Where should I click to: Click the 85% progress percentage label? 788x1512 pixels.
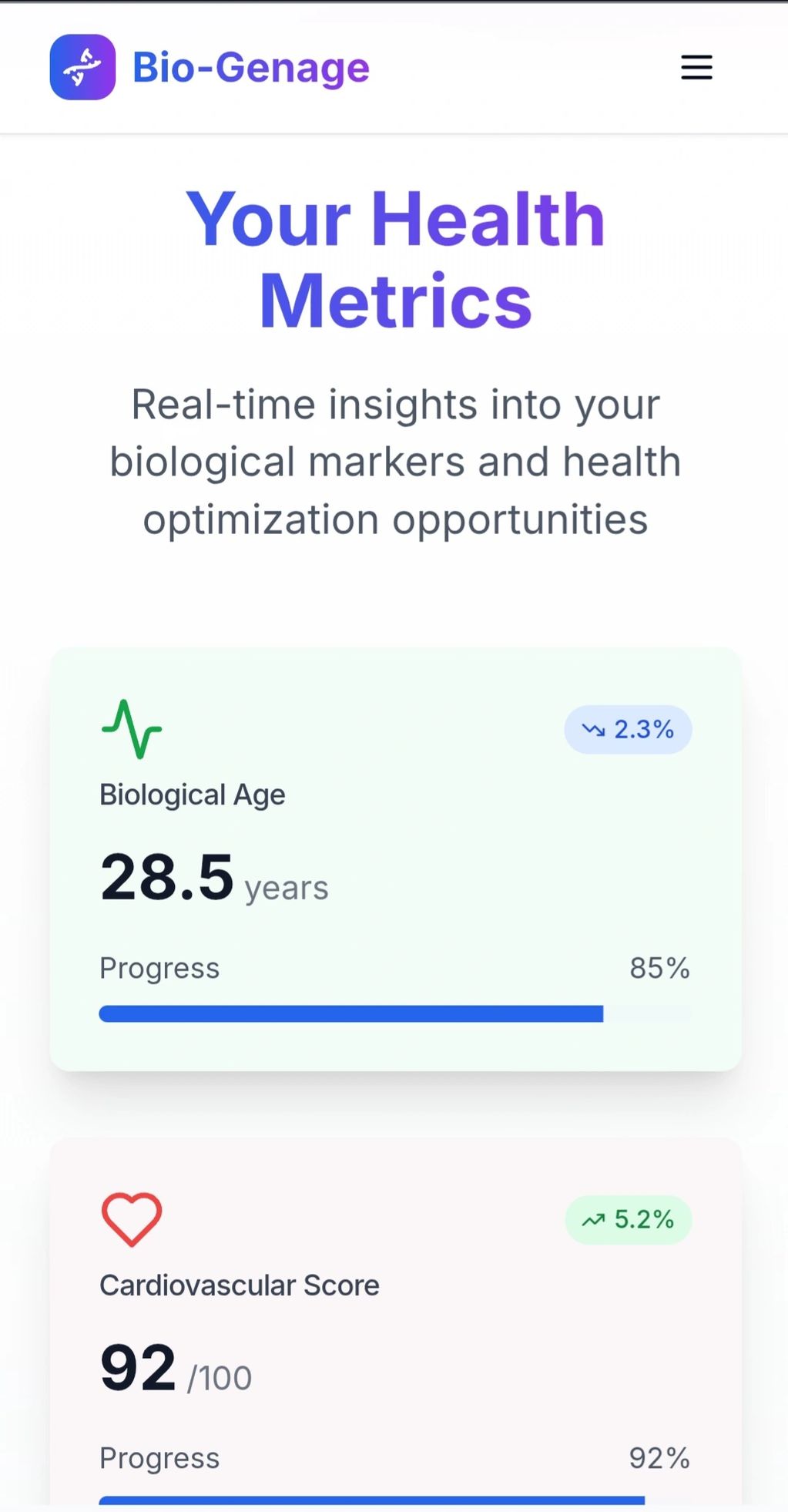point(659,968)
